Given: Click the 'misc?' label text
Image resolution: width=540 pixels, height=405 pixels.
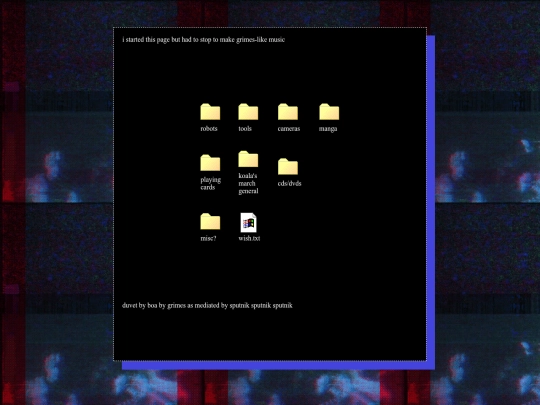Looking at the screenshot, I should tap(208, 238).
